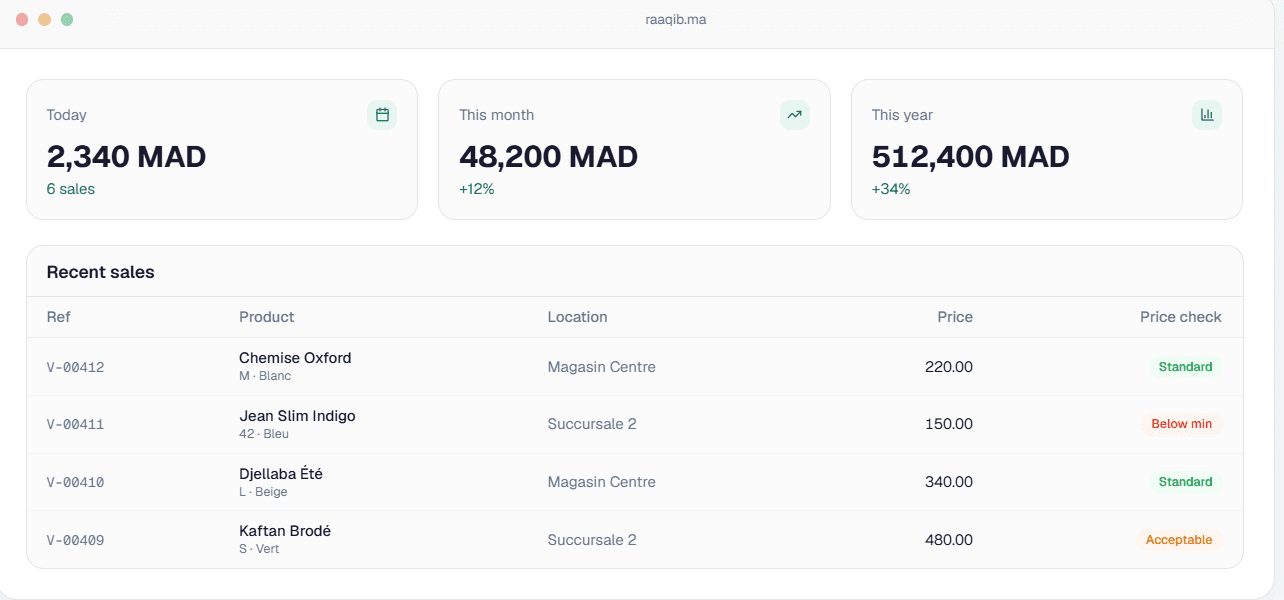Click the Standard badge for Chemise Oxford

click(x=1185, y=367)
